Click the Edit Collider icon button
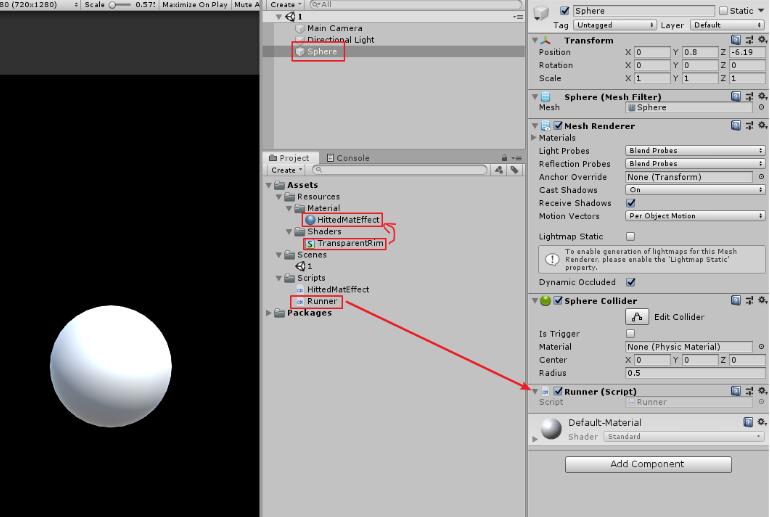The height and width of the screenshot is (517, 770). tap(637, 317)
